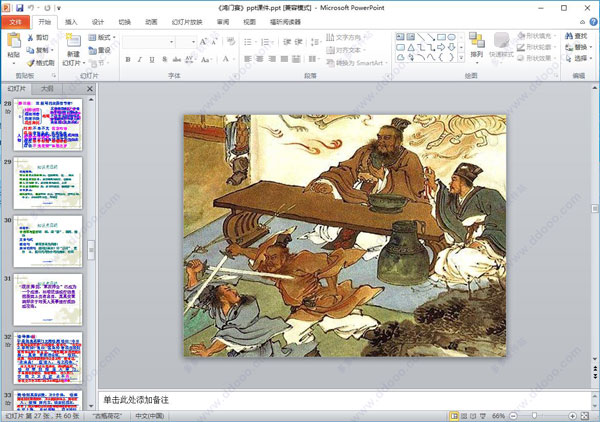Insert a new slide with 新建幻灯片 icon
This screenshot has height=422, width=600.
pyautogui.click(x=73, y=41)
